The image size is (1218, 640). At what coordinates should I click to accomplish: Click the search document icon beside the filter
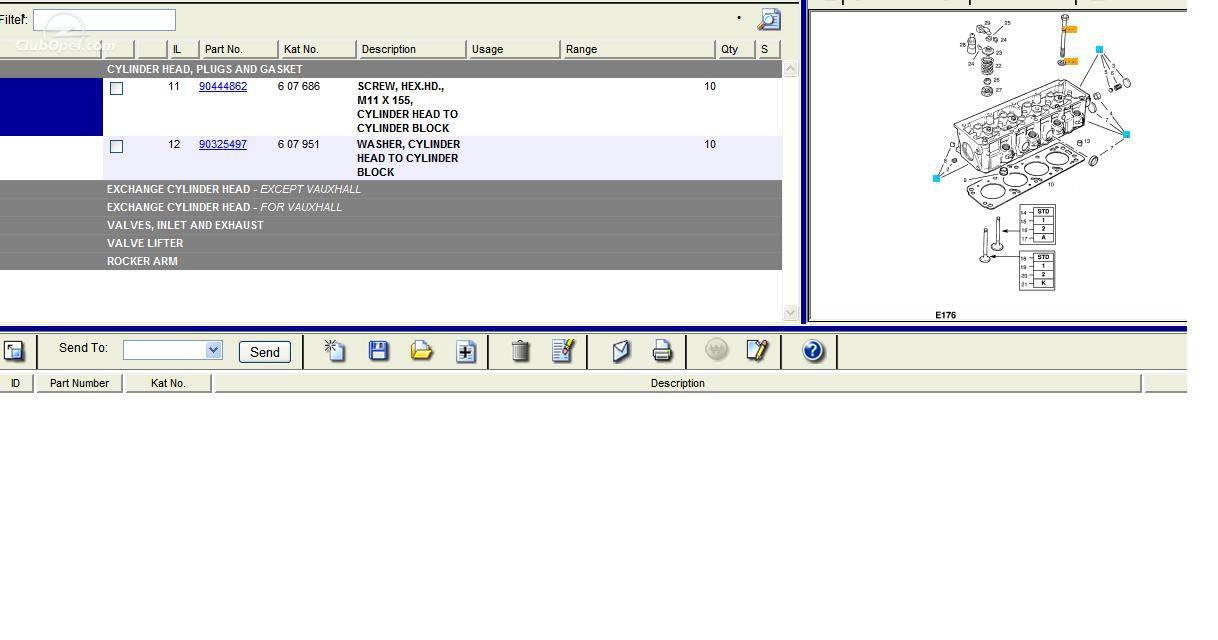coord(769,20)
